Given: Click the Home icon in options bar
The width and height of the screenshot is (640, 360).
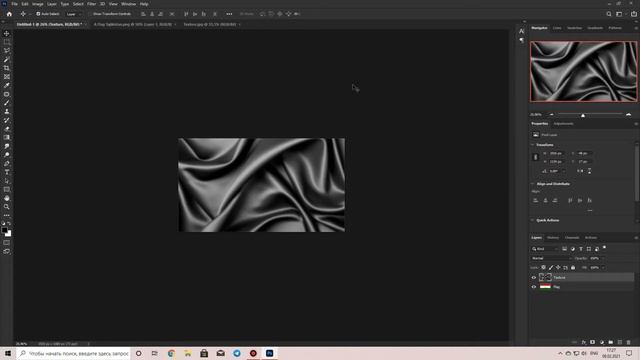Looking at the screenshot, I should pos(9,14).
